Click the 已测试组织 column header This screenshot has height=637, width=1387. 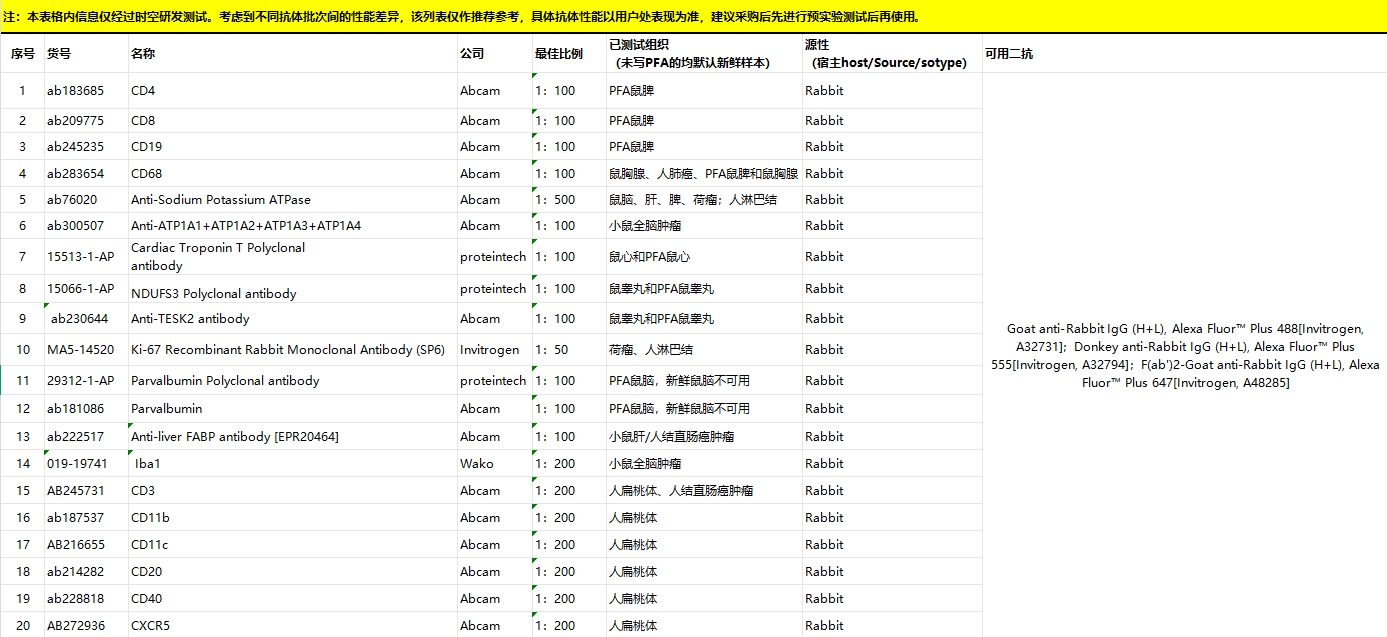(704, 54)
